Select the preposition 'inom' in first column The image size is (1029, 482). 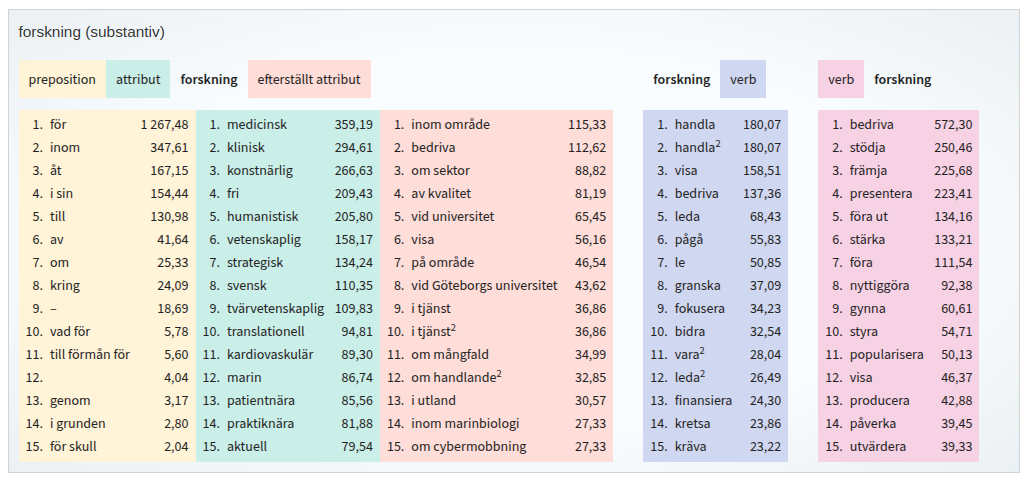tap(65, 148)
